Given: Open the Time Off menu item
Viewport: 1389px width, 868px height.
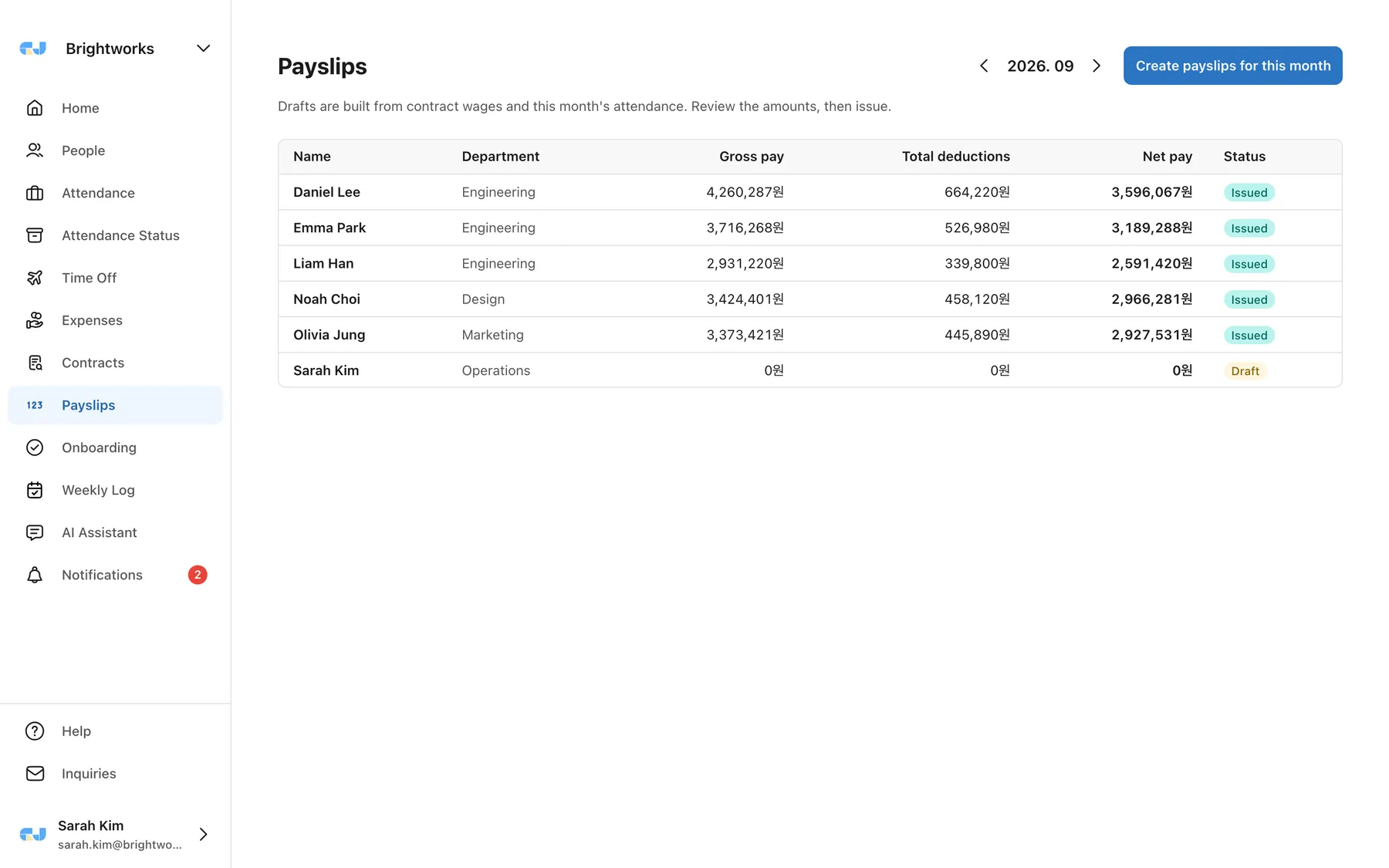Looking at the screenshot, I should pyautogui.click(x=115, y=278).
